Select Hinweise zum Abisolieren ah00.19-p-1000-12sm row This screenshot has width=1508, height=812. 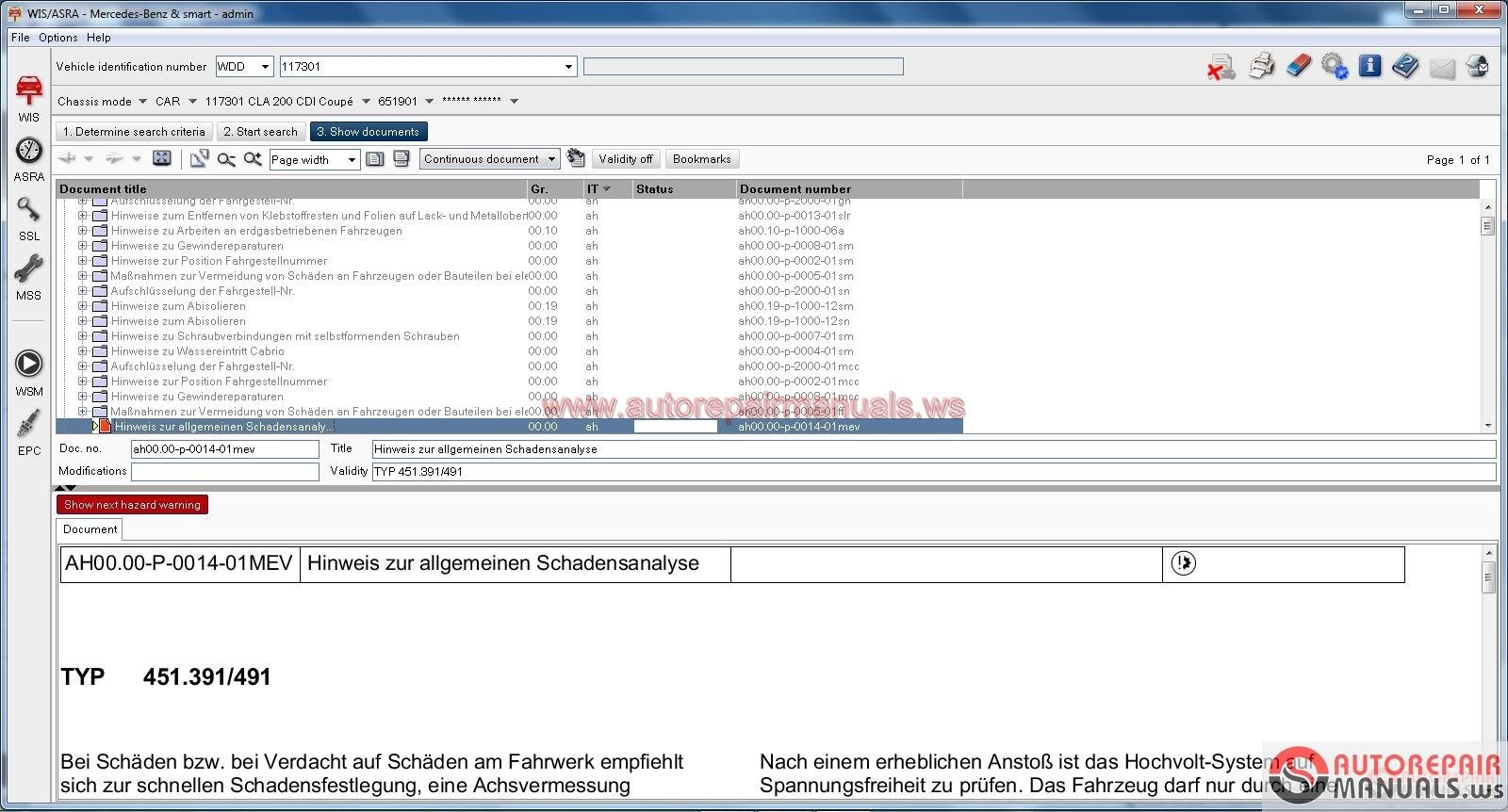click(509, 306)
